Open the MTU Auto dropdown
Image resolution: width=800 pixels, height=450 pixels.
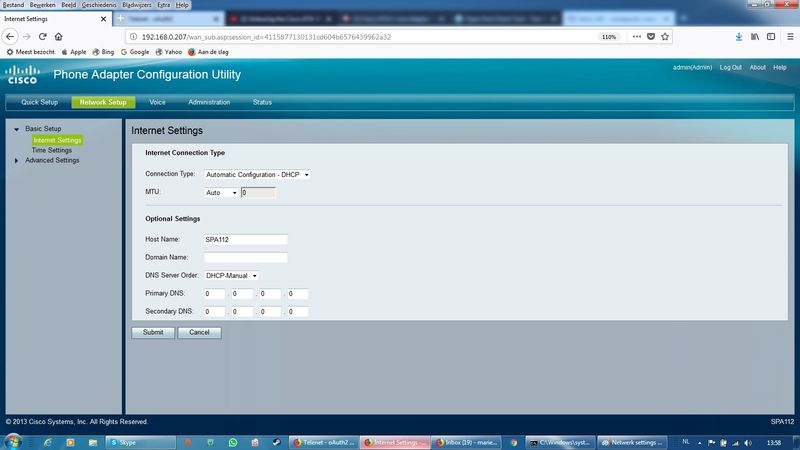pyautogui.click(x=222, y=192)
